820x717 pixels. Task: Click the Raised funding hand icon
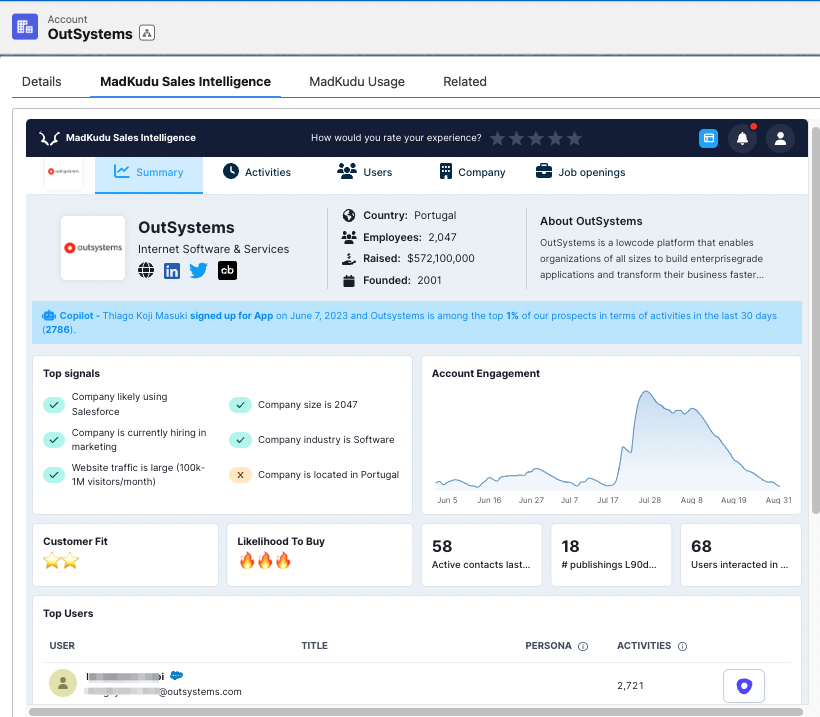pyautogui.click(x=349, y=258)
